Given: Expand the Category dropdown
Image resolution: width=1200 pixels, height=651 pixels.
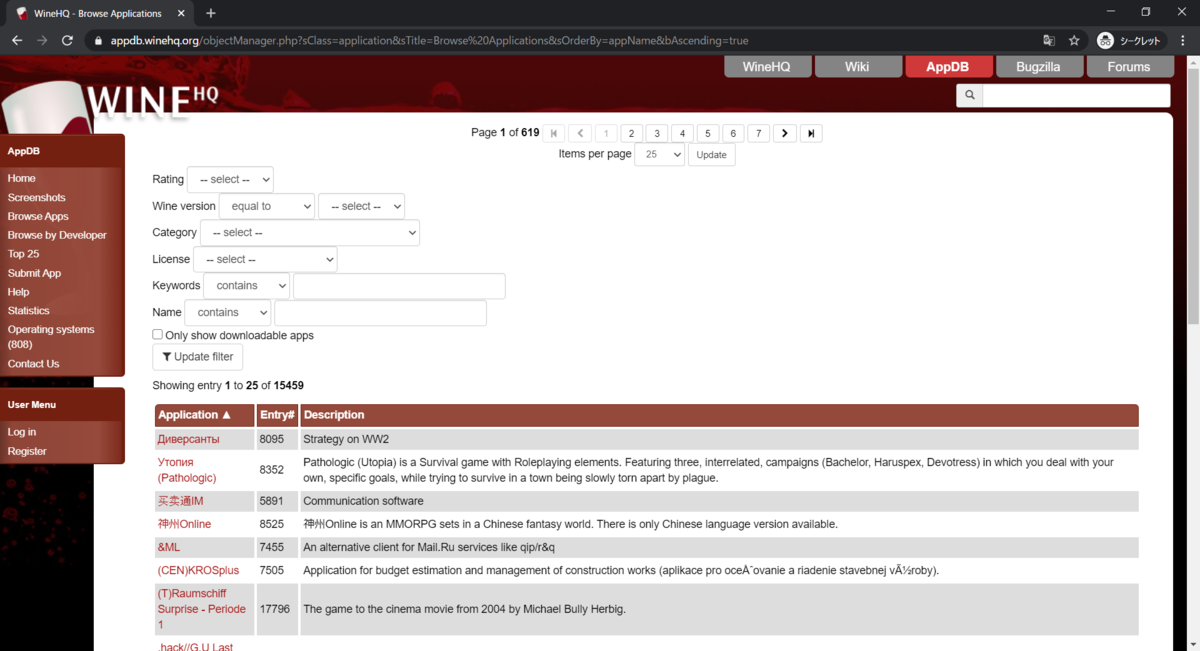Looking at the screenshot, I should [x=310, y=232].
